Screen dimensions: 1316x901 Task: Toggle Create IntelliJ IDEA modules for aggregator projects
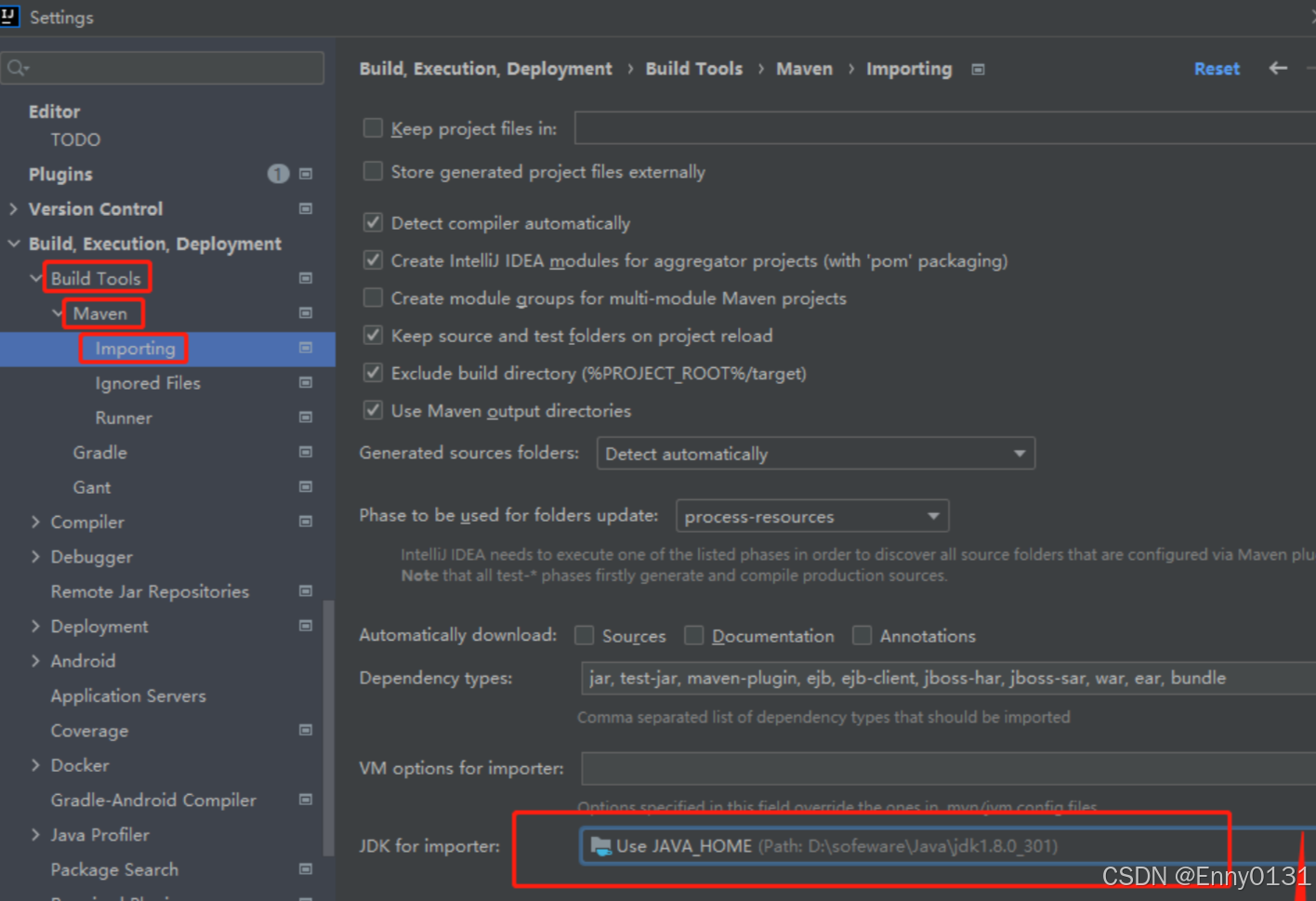tap(373, 260)
